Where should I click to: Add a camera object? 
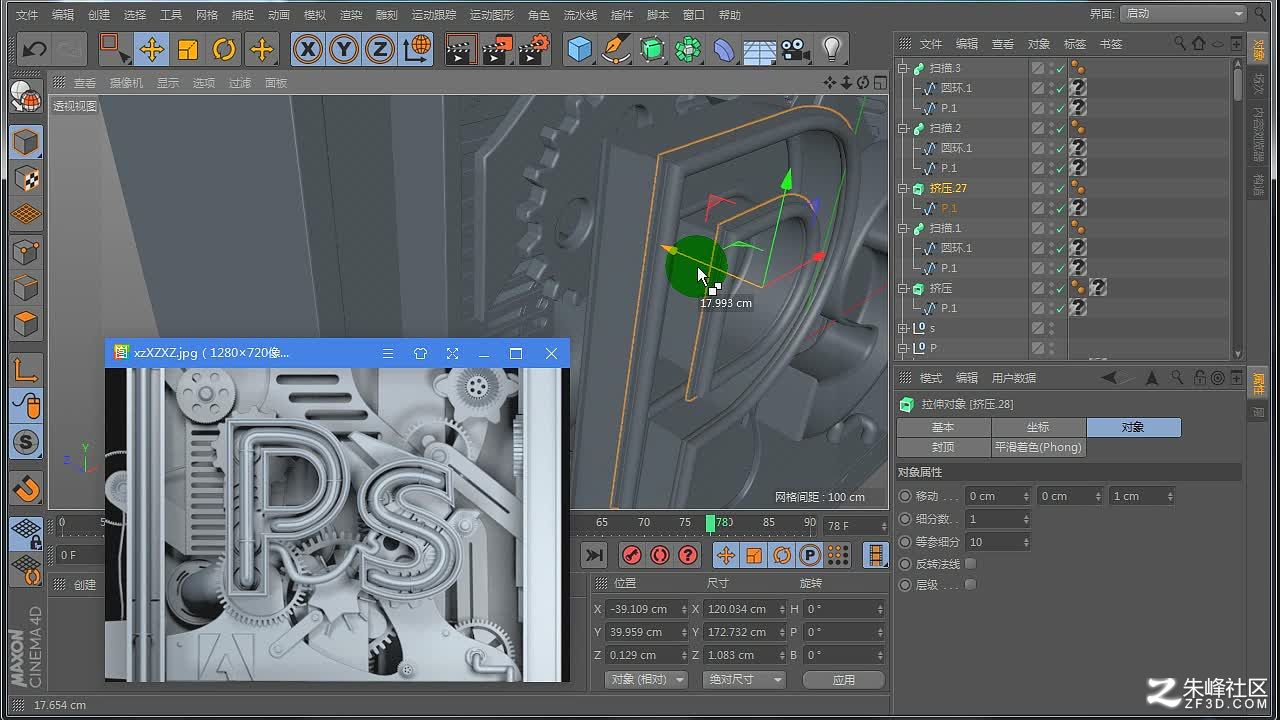click(x=795, y=49)
